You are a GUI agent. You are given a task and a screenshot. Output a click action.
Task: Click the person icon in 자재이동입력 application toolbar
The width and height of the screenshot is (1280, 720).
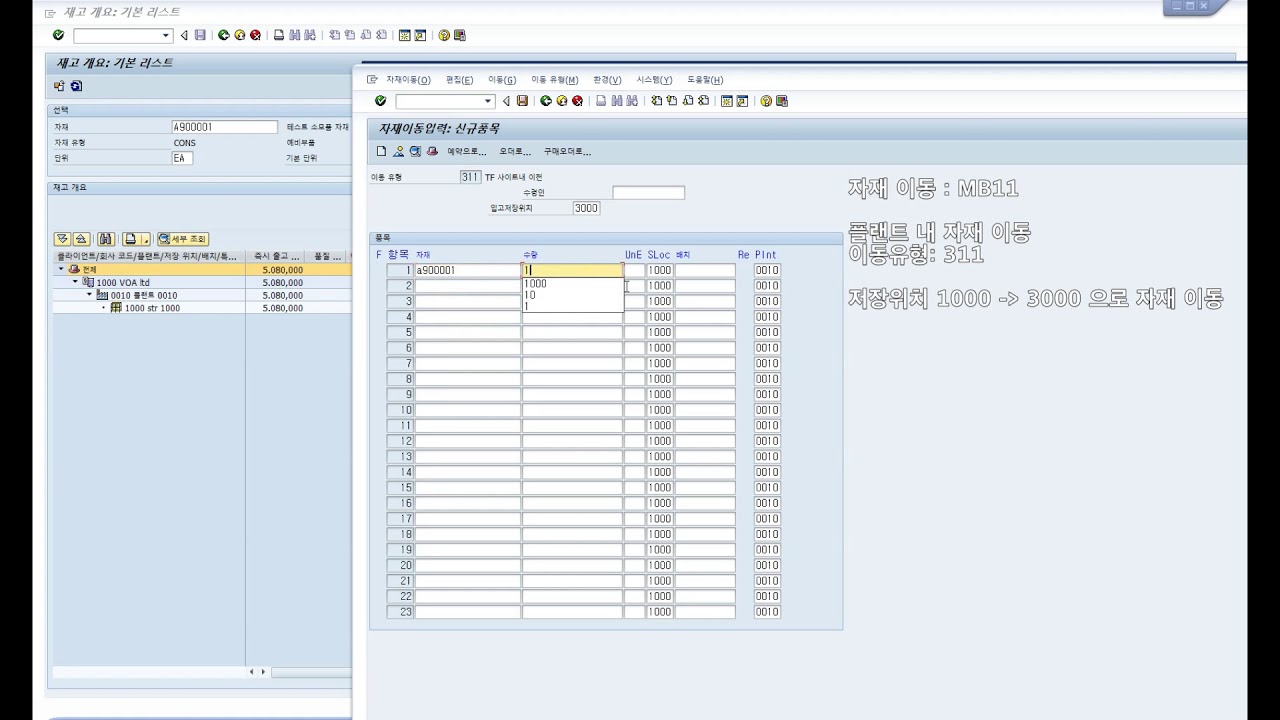[x=398, y=152]
